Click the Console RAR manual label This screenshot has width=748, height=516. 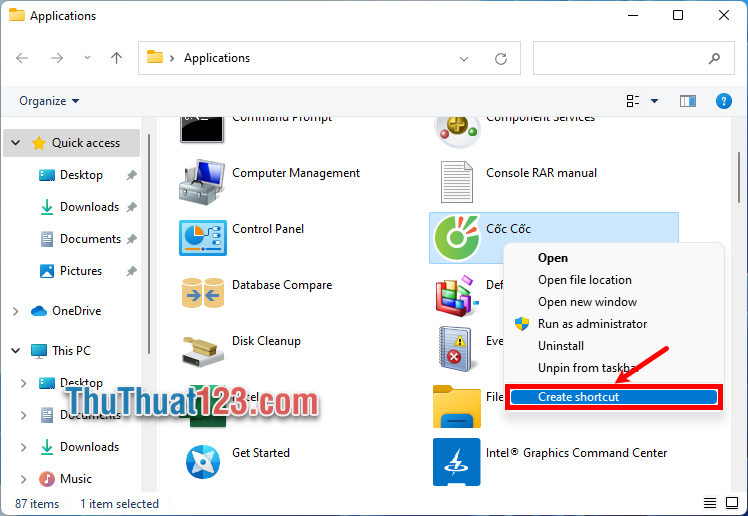click(541, 173)
